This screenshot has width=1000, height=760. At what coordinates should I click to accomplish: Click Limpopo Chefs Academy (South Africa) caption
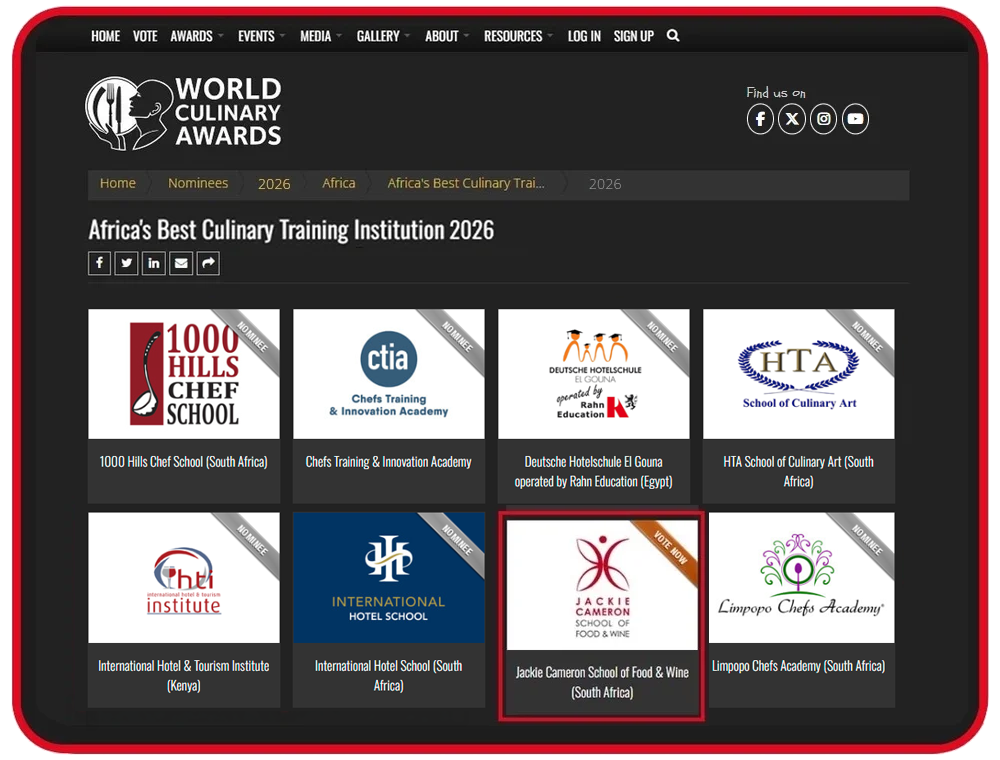coord(798,666)
